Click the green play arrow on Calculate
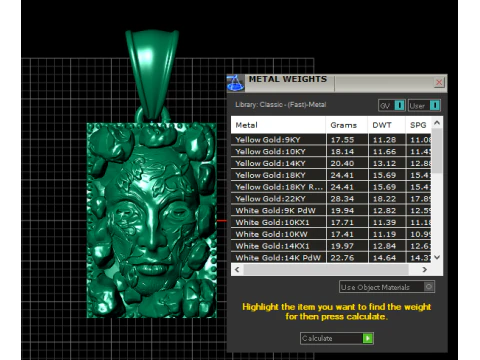The image size is (480, 360). (x=368, y=338)
